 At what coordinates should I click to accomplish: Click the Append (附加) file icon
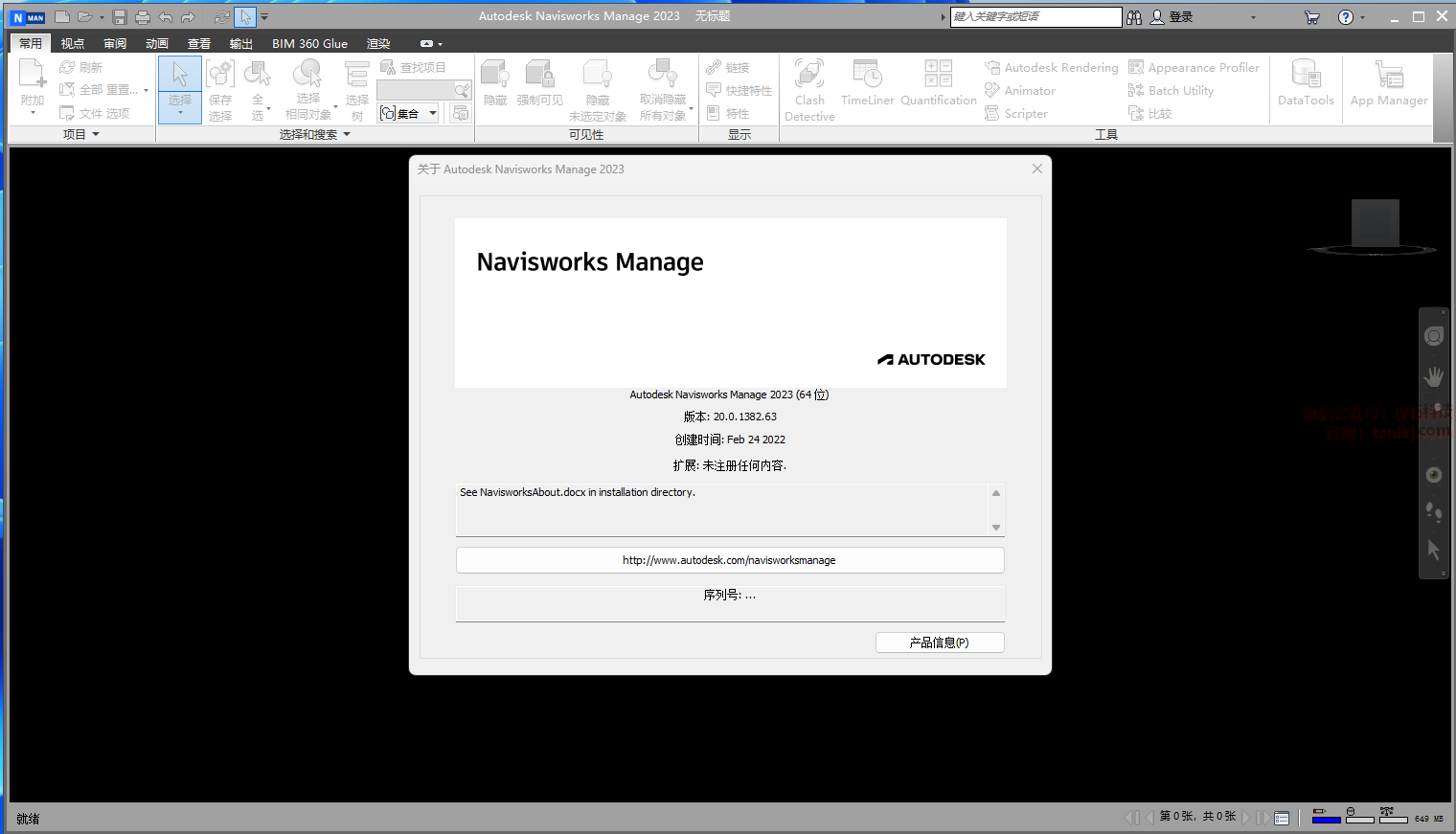33,81
